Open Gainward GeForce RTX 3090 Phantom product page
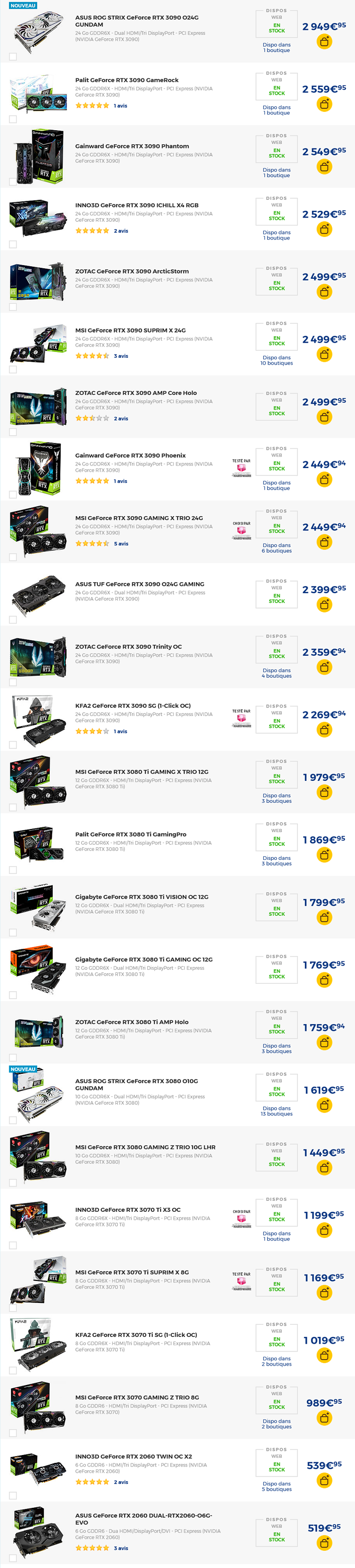Viewport: 355px width, 1568px height. 132,146
